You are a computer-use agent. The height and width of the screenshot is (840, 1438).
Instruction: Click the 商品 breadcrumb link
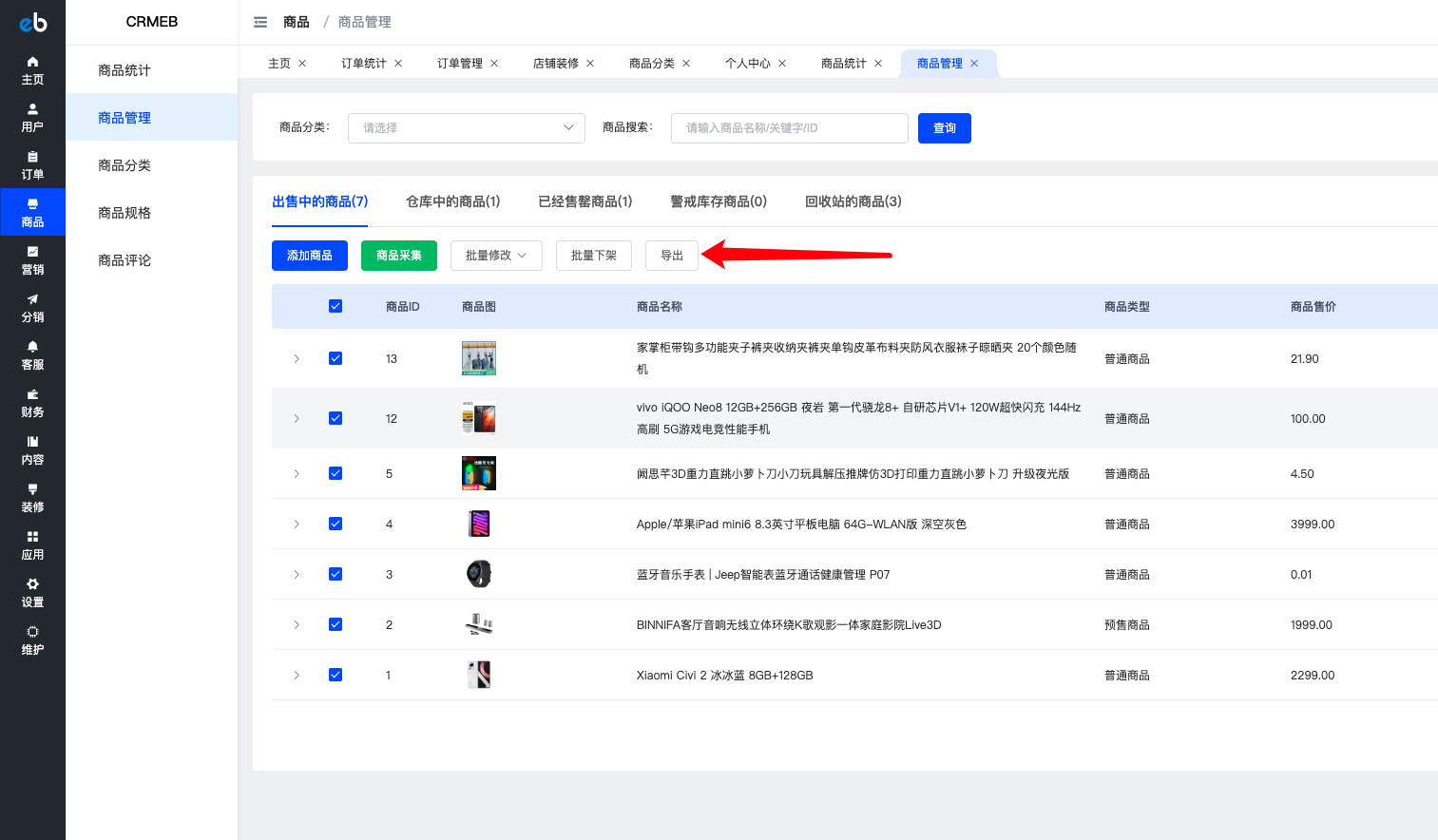click(x=297, y=22)
